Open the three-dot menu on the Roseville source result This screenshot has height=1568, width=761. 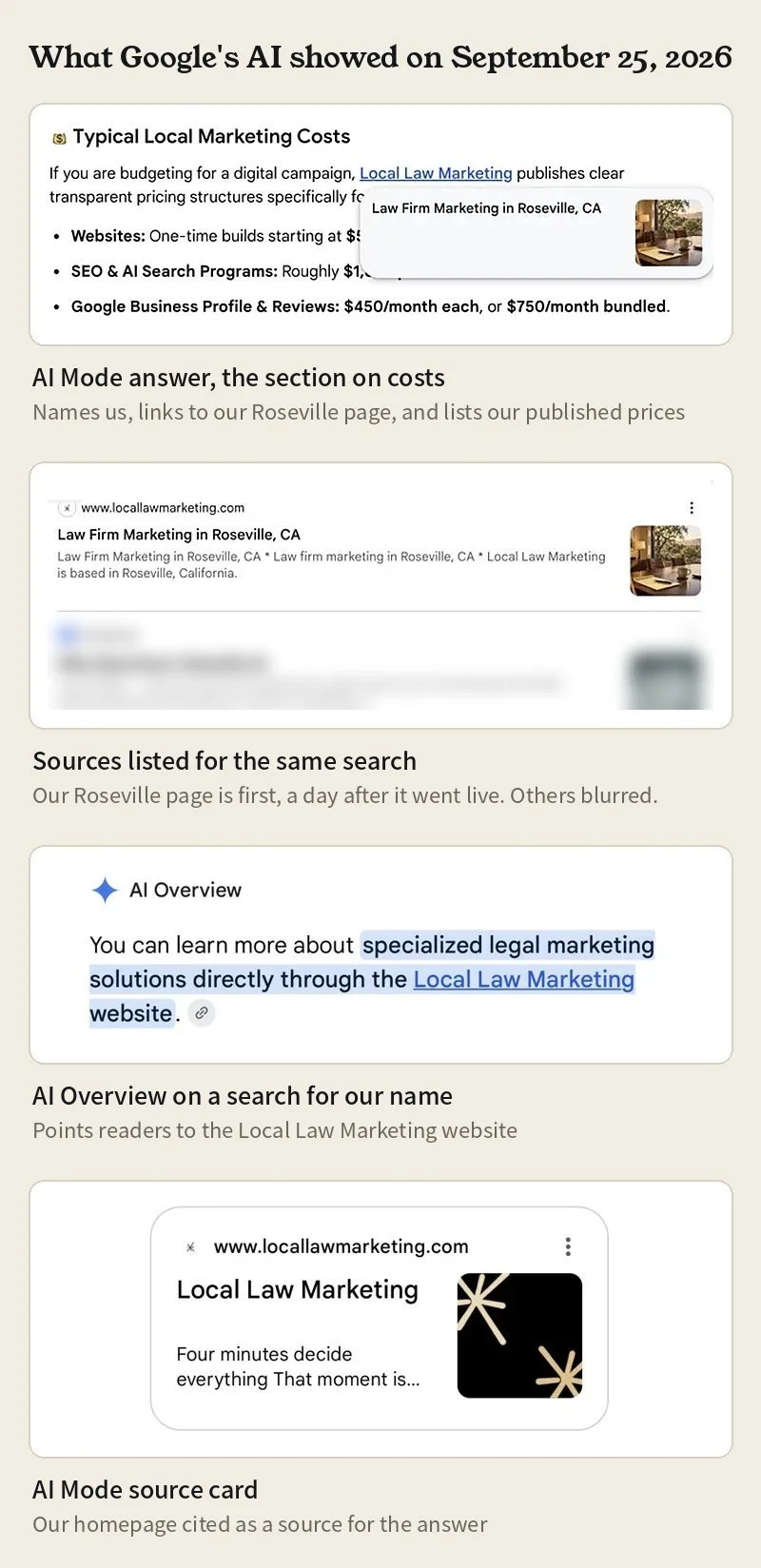[692, 508]
